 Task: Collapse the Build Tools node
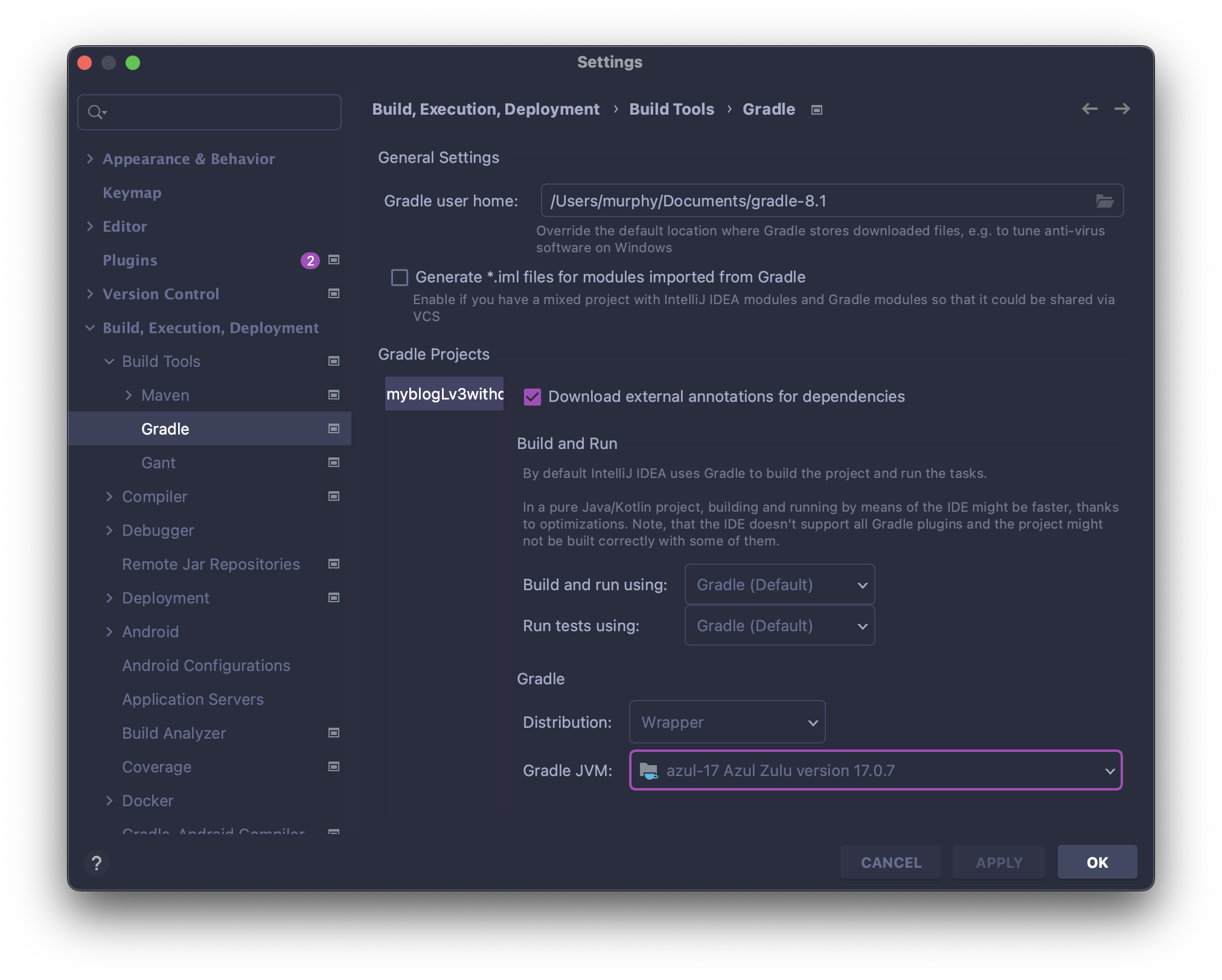[109, 361]
